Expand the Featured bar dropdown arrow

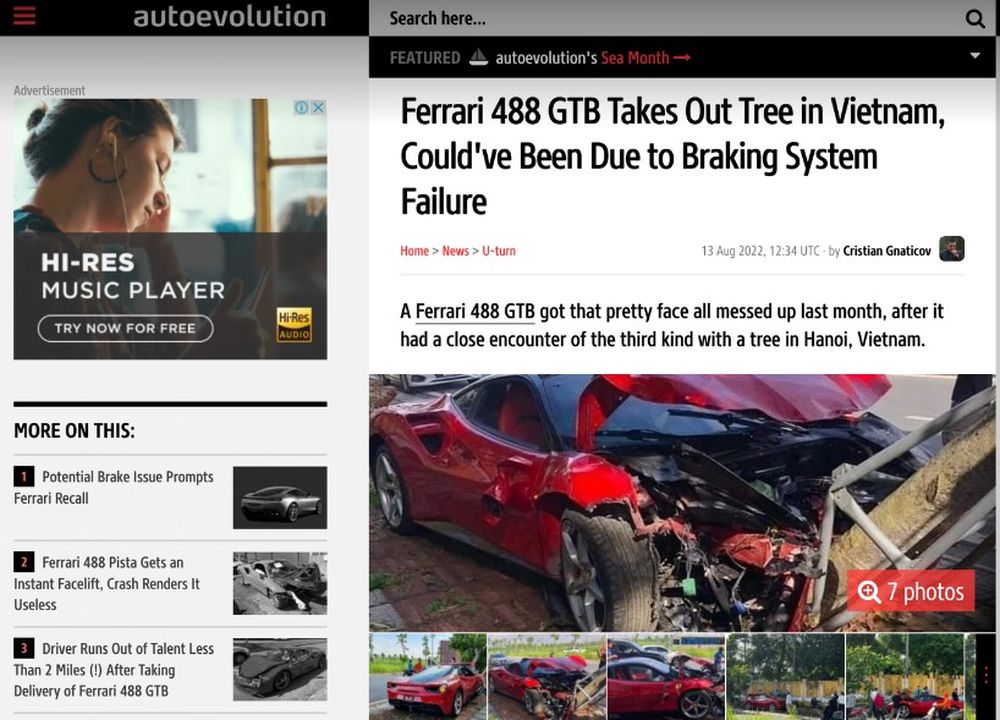[975, 55]
